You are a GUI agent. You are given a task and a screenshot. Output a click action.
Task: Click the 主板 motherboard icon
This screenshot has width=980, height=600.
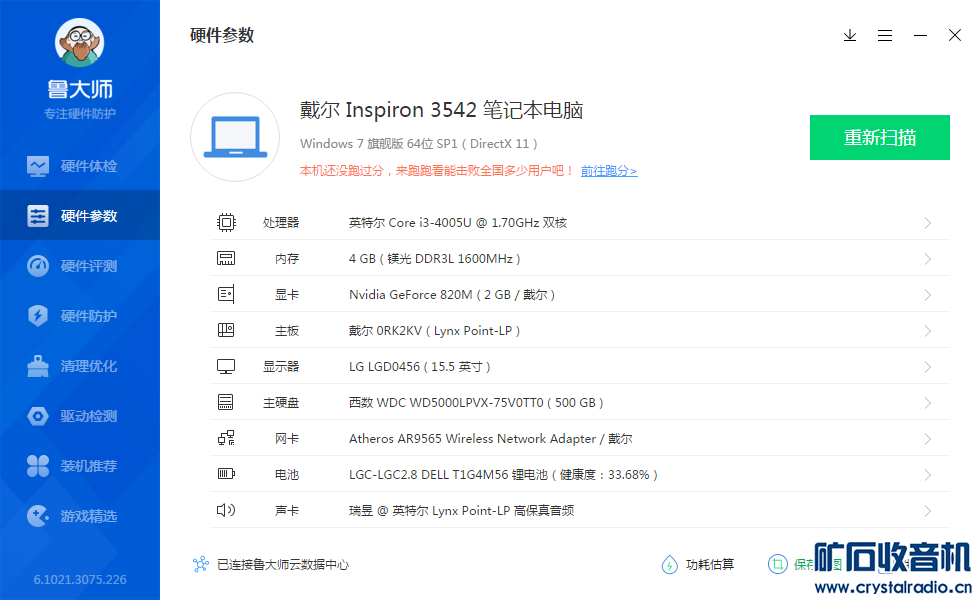[x=226, y=330]
